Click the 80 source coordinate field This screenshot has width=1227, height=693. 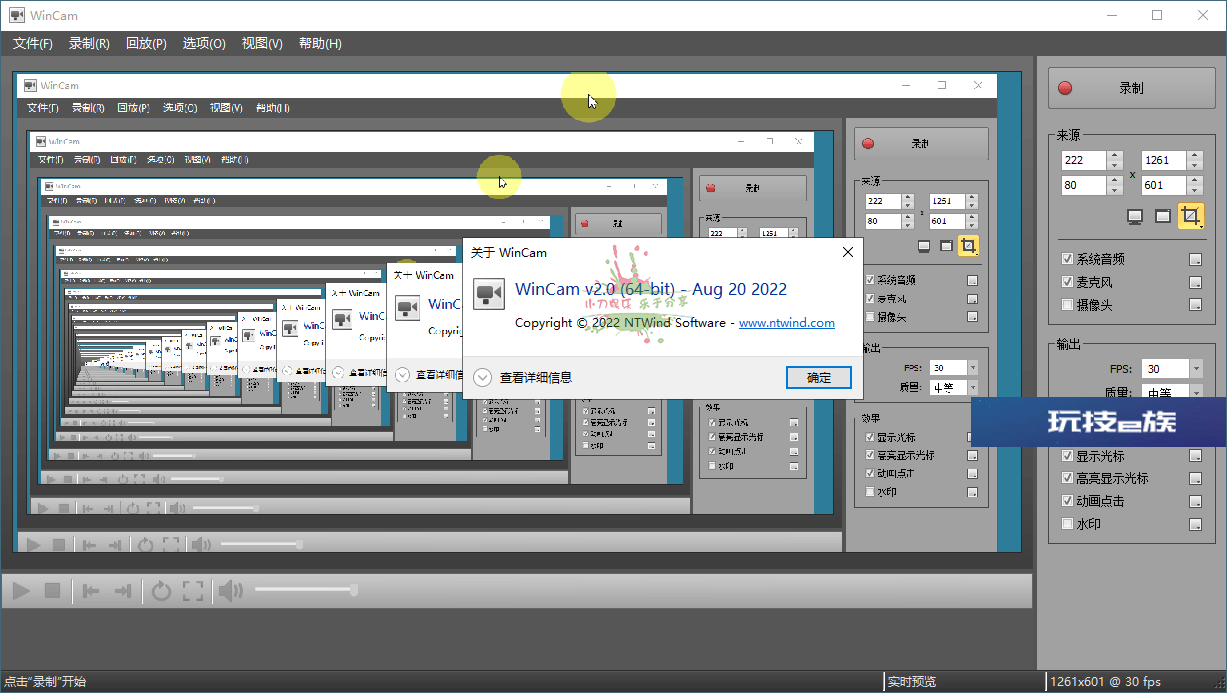[1084, 185]
